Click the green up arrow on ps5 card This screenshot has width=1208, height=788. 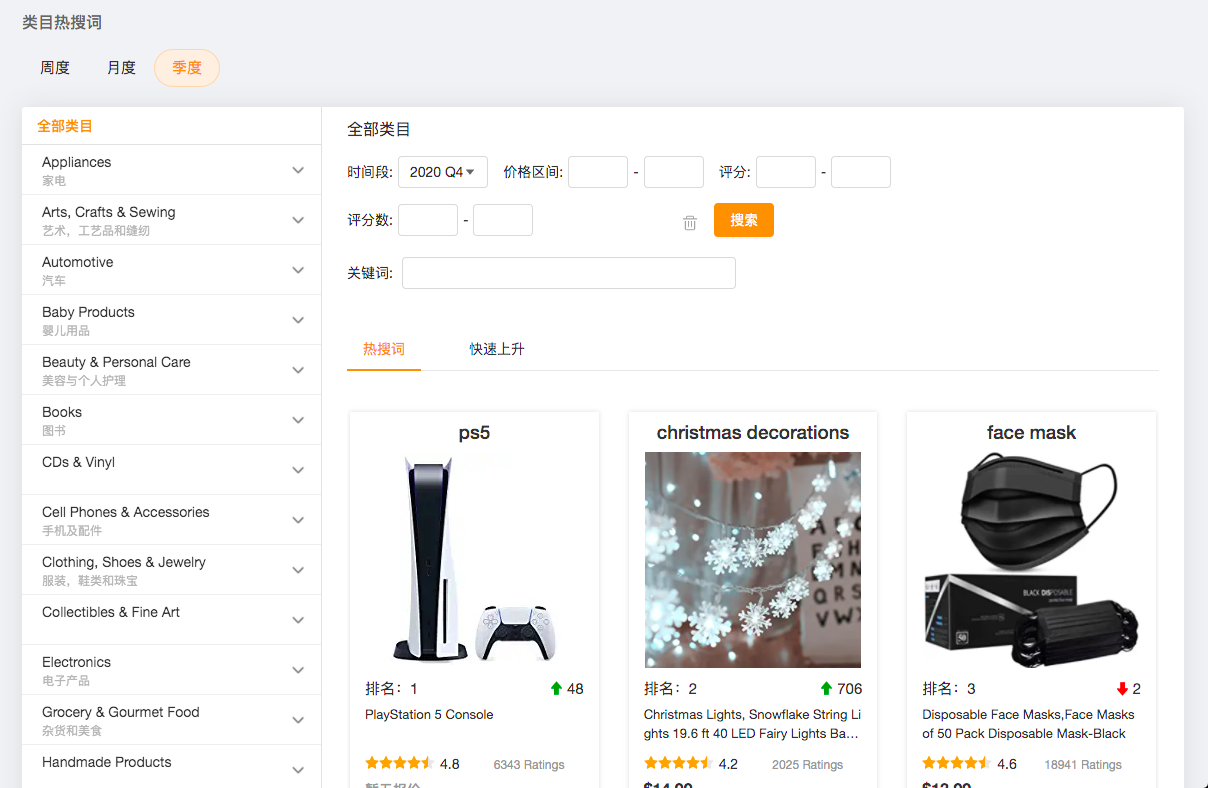556,689
